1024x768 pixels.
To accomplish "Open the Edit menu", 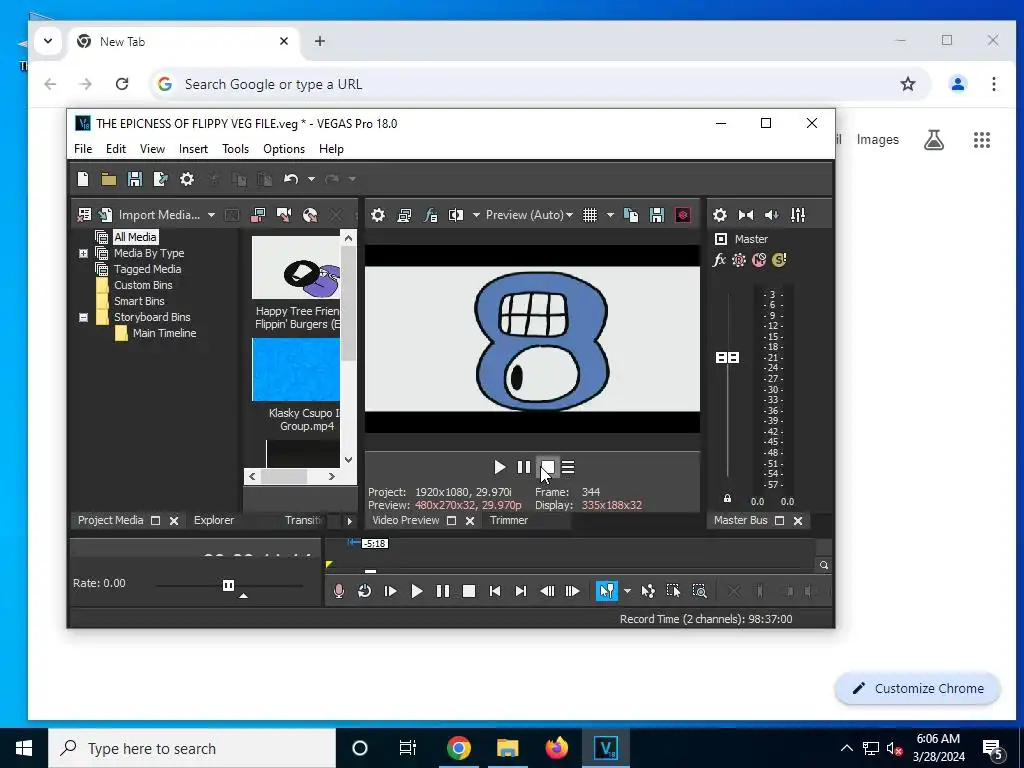I will click(116, 149).
